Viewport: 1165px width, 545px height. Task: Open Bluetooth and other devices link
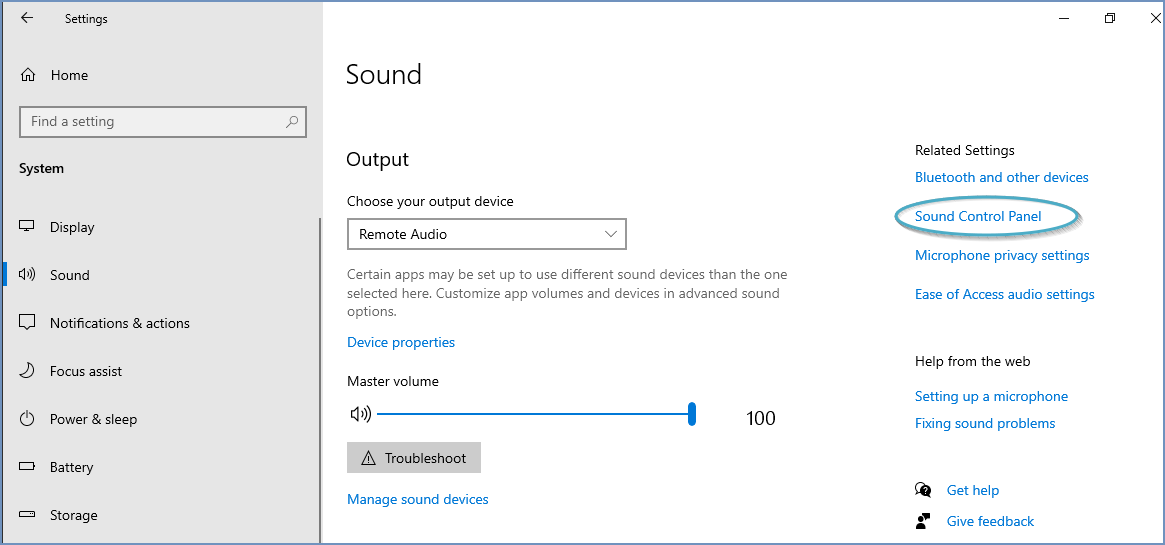pyautogui.click(x=1001, y=177)
